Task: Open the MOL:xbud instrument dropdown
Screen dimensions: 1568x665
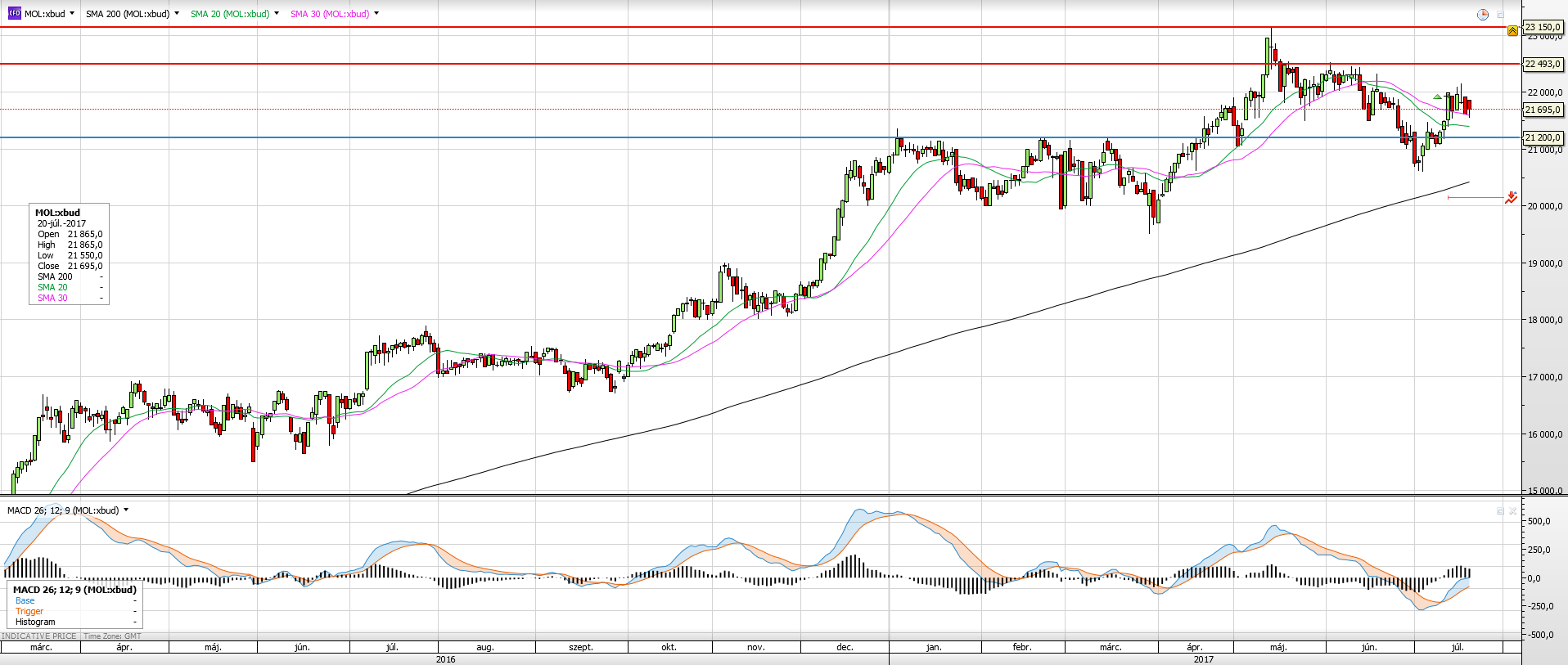Action: pos(72,13)
